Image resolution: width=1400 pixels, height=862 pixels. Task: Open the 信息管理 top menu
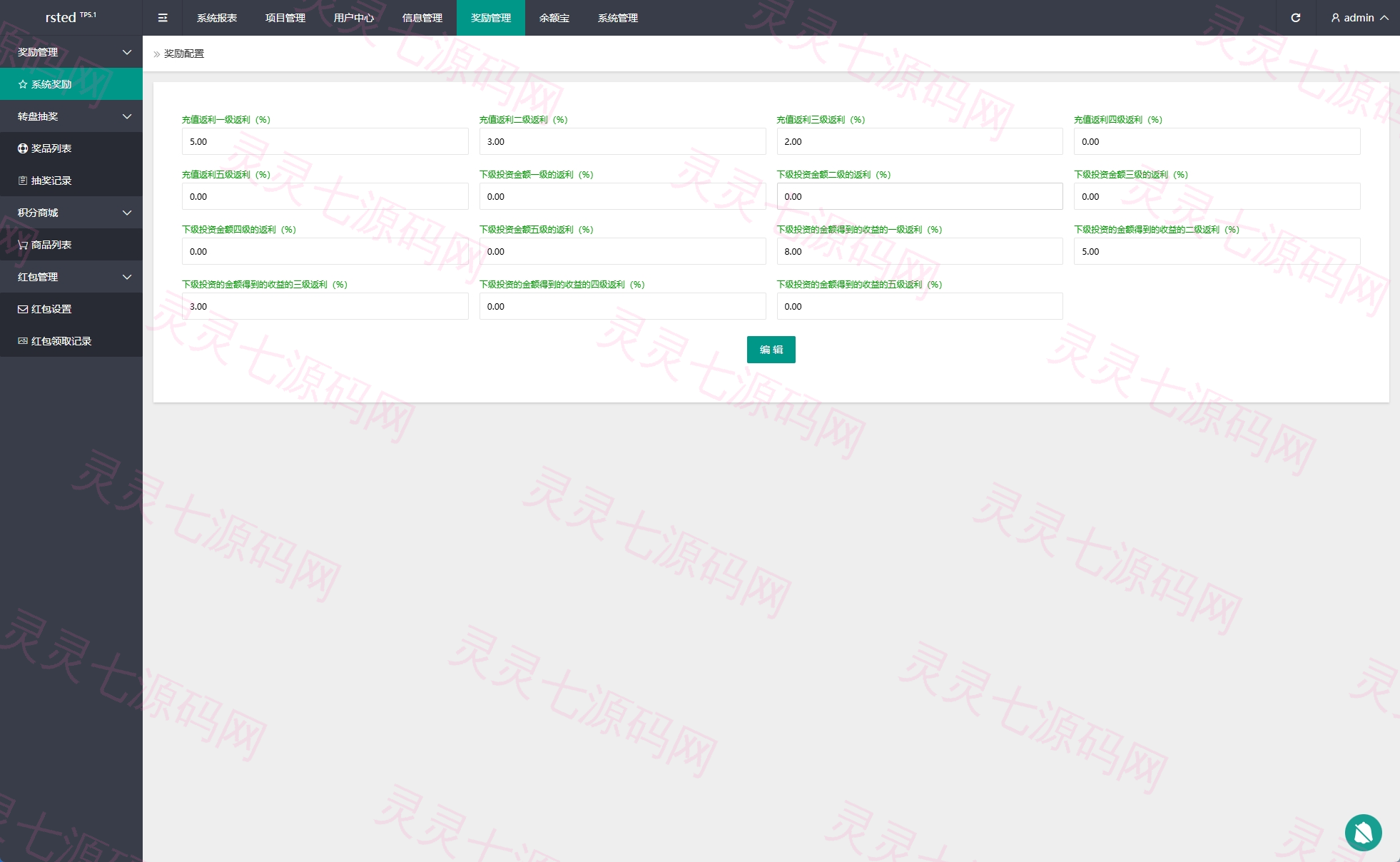[x=422, y=18]
